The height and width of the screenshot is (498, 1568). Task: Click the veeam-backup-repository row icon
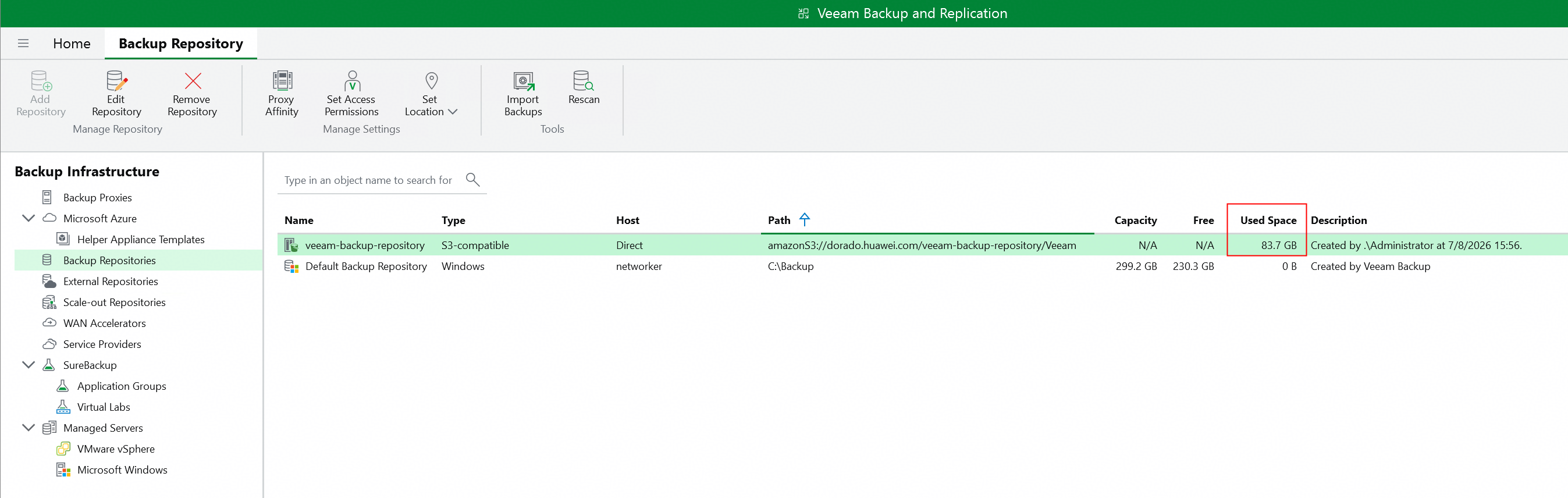point(291,246)
